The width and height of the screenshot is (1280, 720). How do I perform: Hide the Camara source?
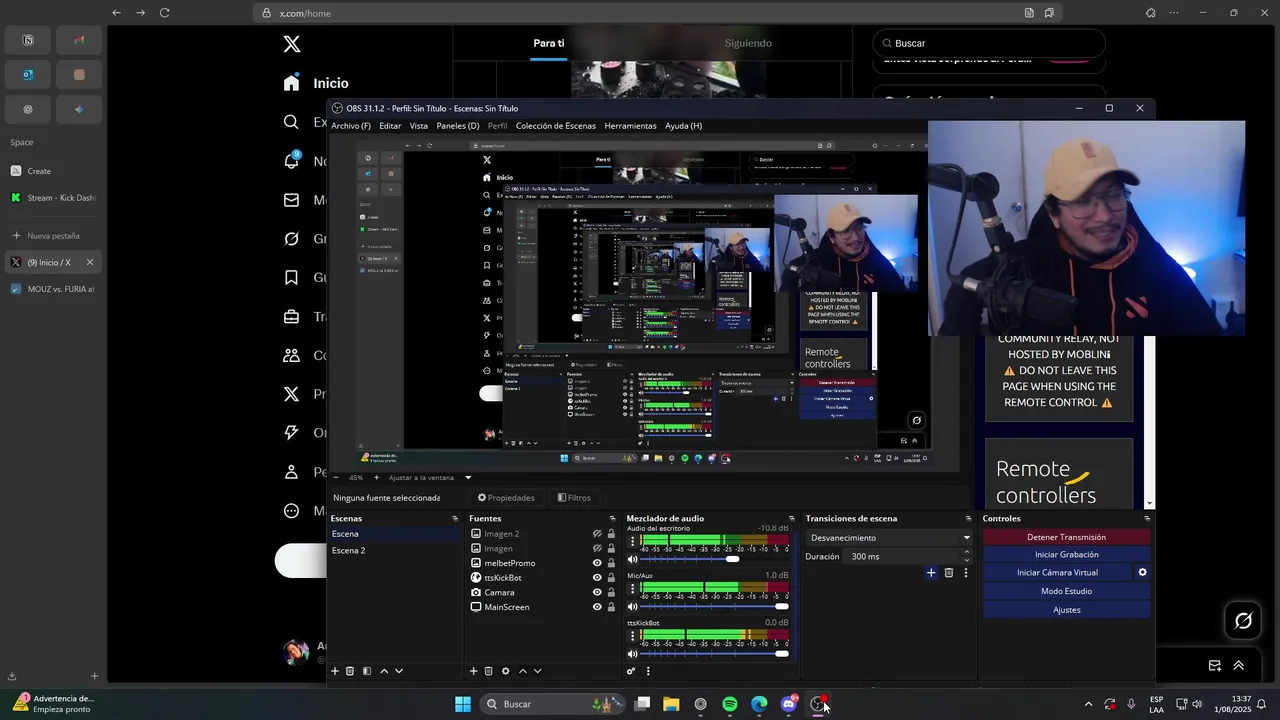coord(597,592)
